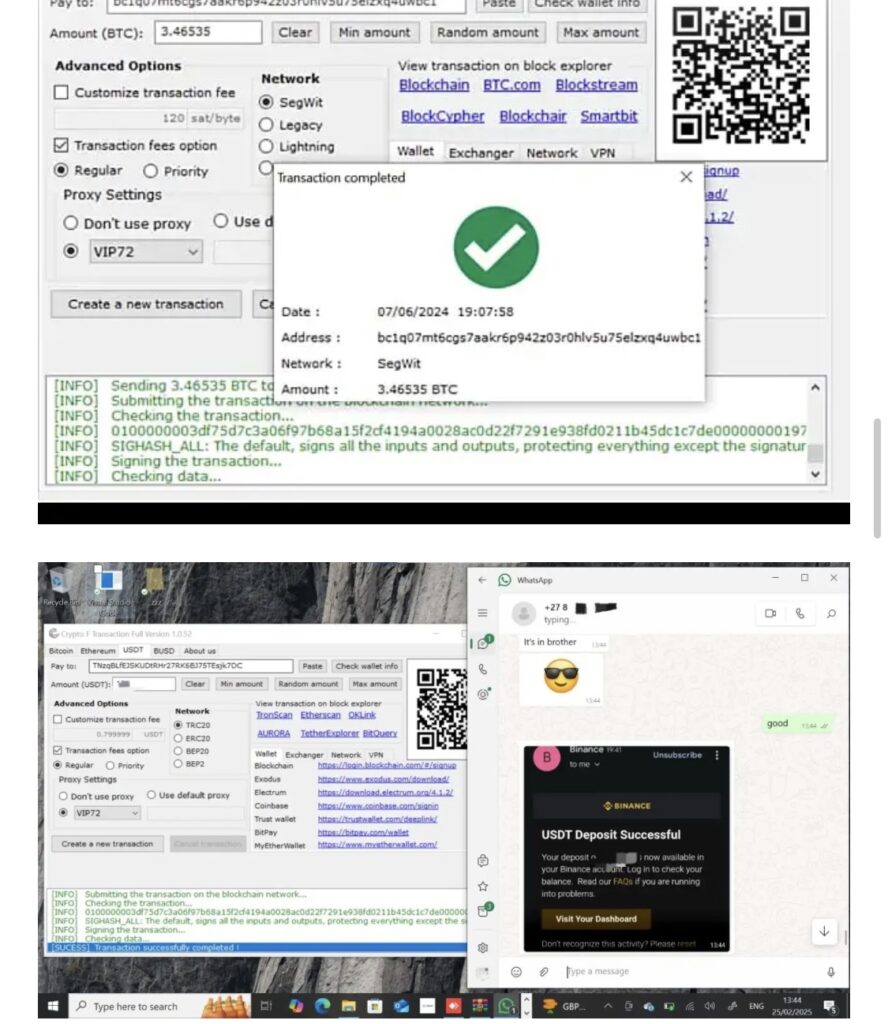Choose Use default proxy option
The width and height of the screenshot is (888, 1024).
pos(152,796)
